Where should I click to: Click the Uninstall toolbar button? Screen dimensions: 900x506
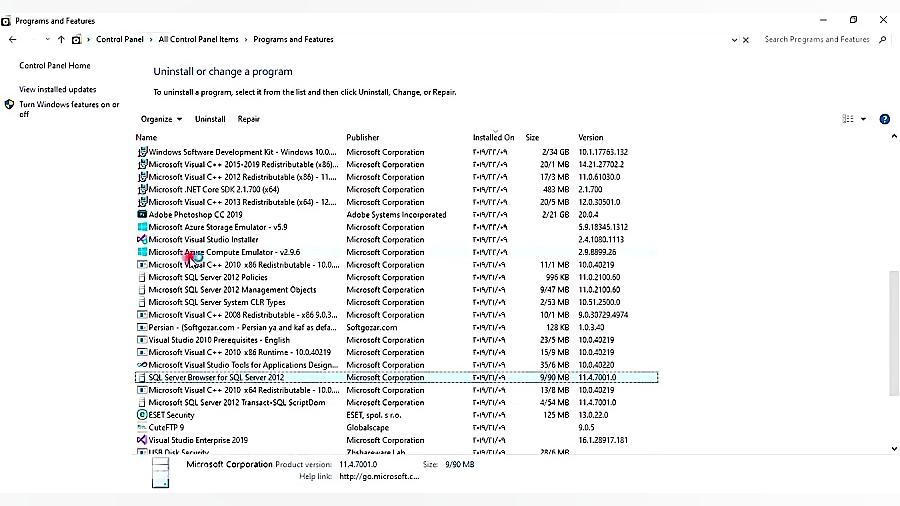pyautogui.click(x=210, y=119)
